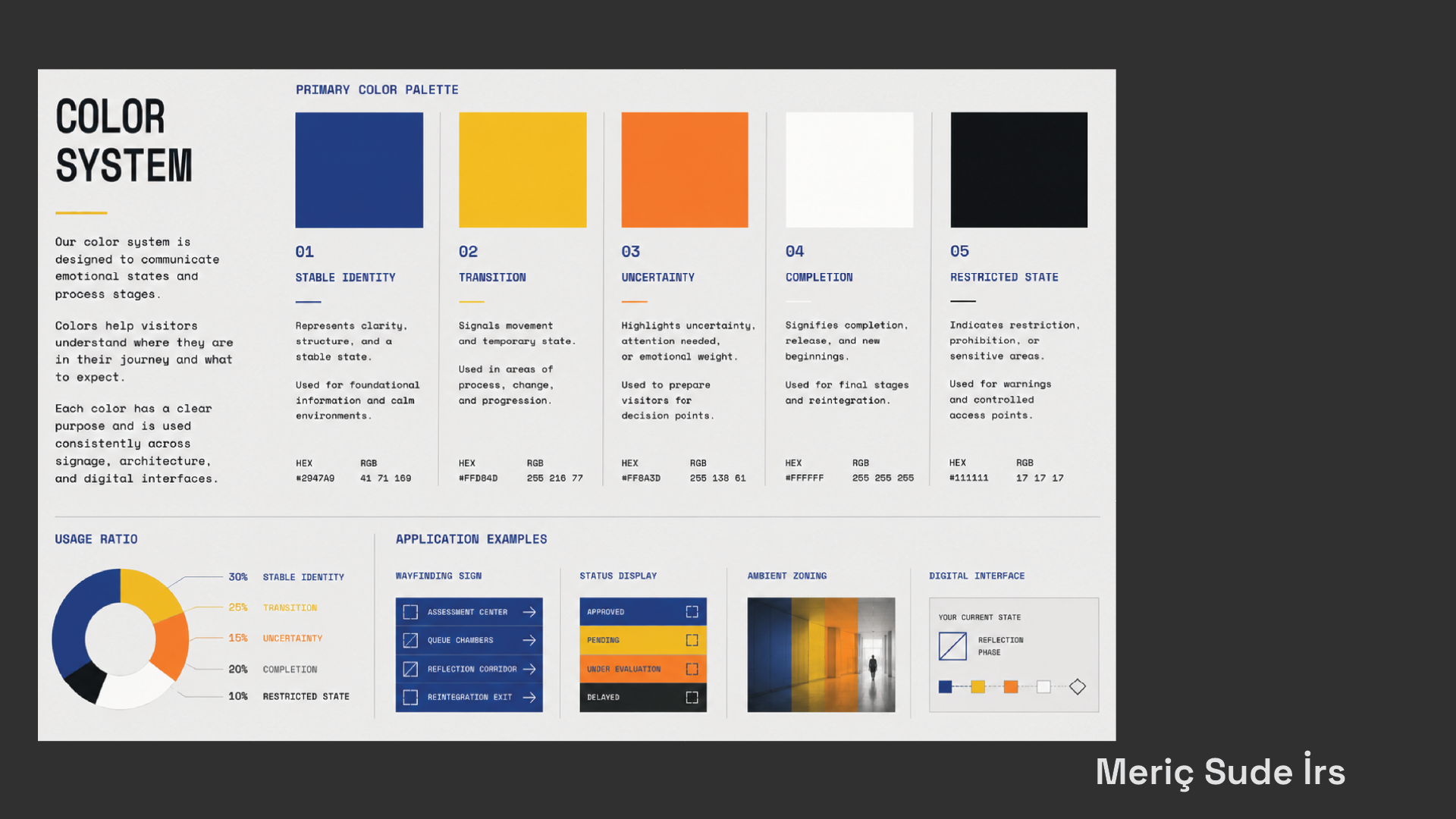The height and width of the screenshot is (819, 1456).
Task: Click the white Completion color swatch
Action: [x=849, y=170]
